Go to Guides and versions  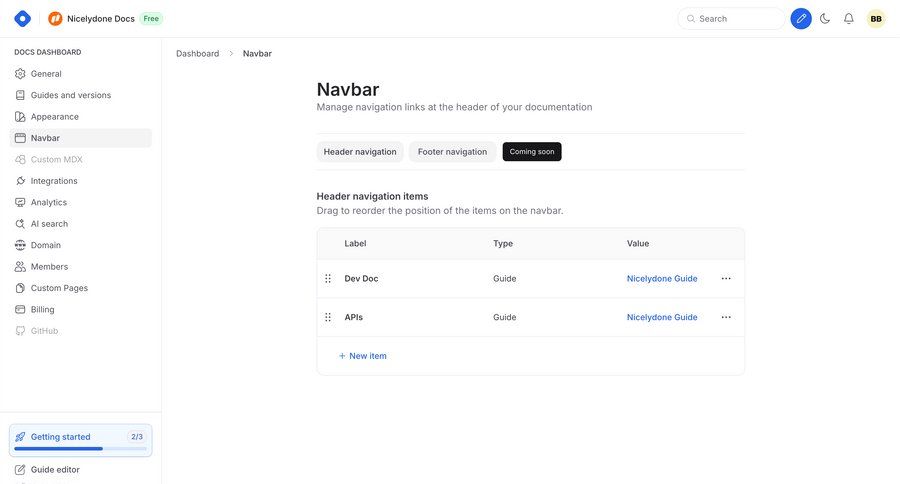(x=80, y=95)
